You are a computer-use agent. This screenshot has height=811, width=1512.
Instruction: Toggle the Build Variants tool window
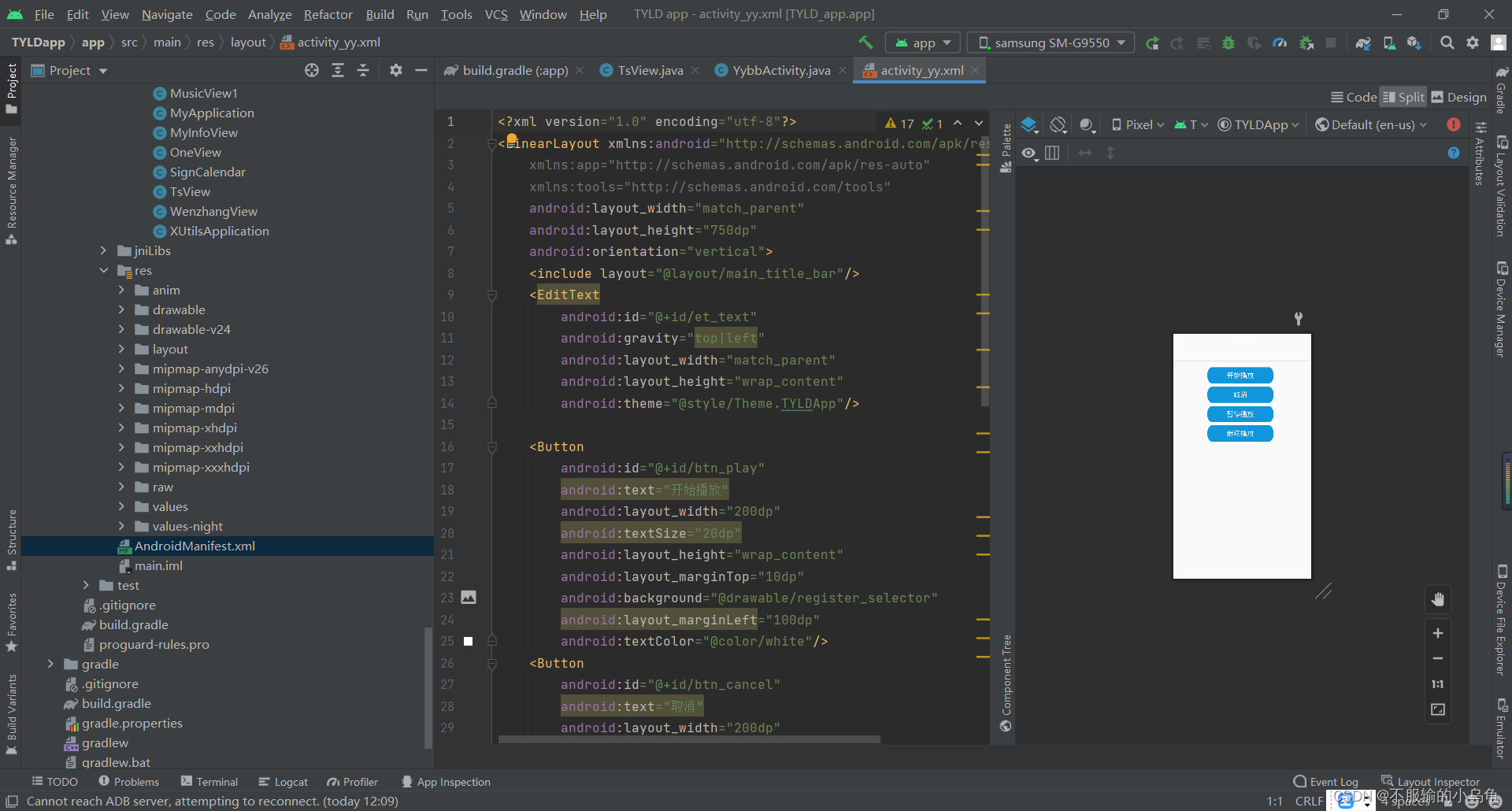coord(12,714)
